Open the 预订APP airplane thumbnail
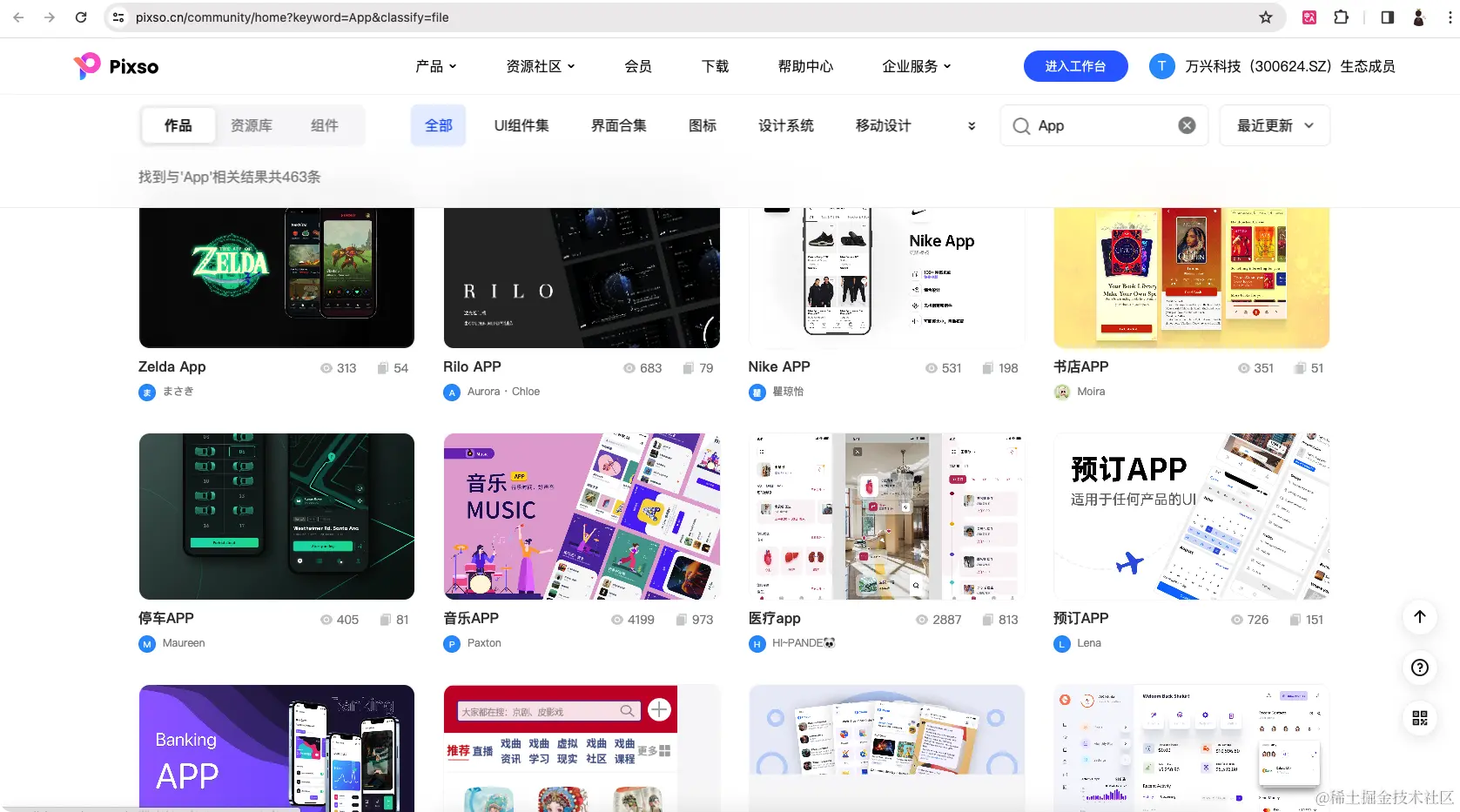The height and width of the screenshot is (812, 1460). pos(1192,516)
